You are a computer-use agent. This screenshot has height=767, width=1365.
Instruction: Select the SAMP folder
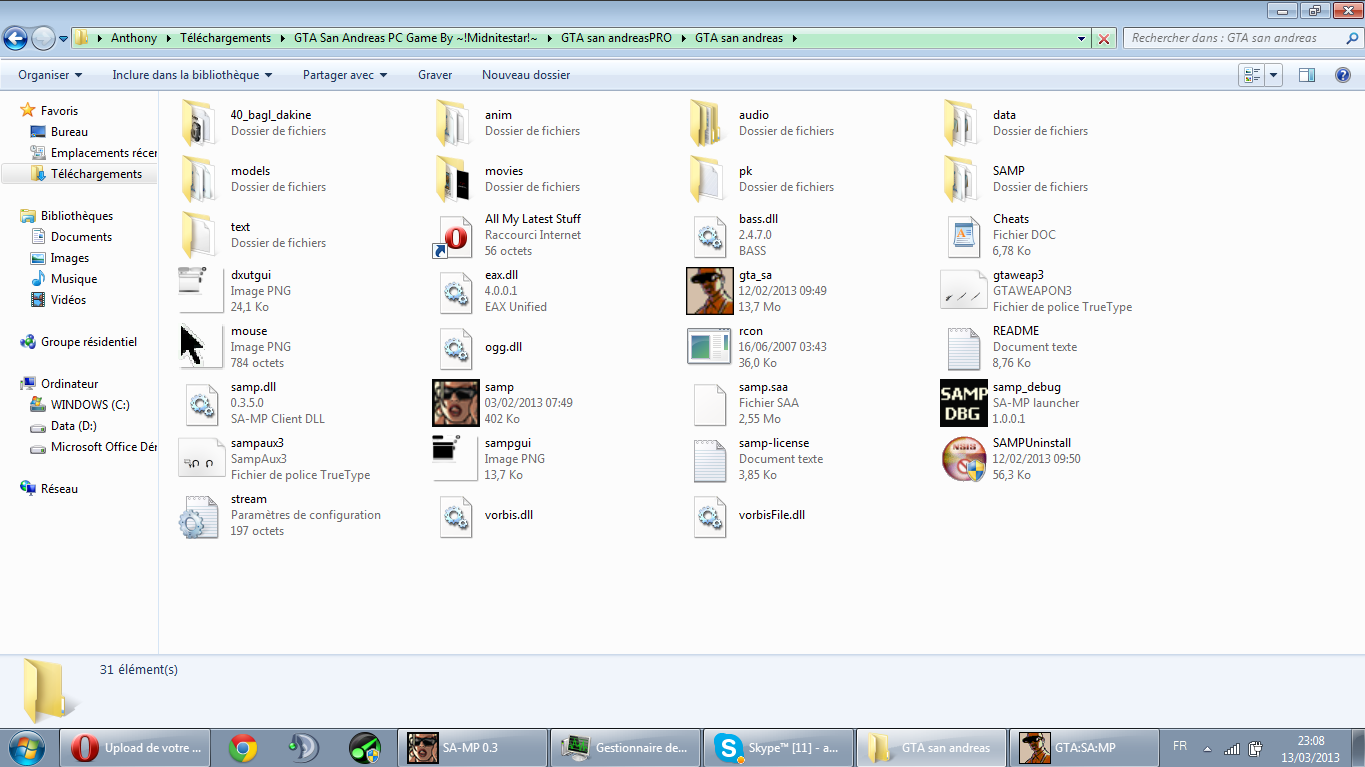pos(1015,179)
